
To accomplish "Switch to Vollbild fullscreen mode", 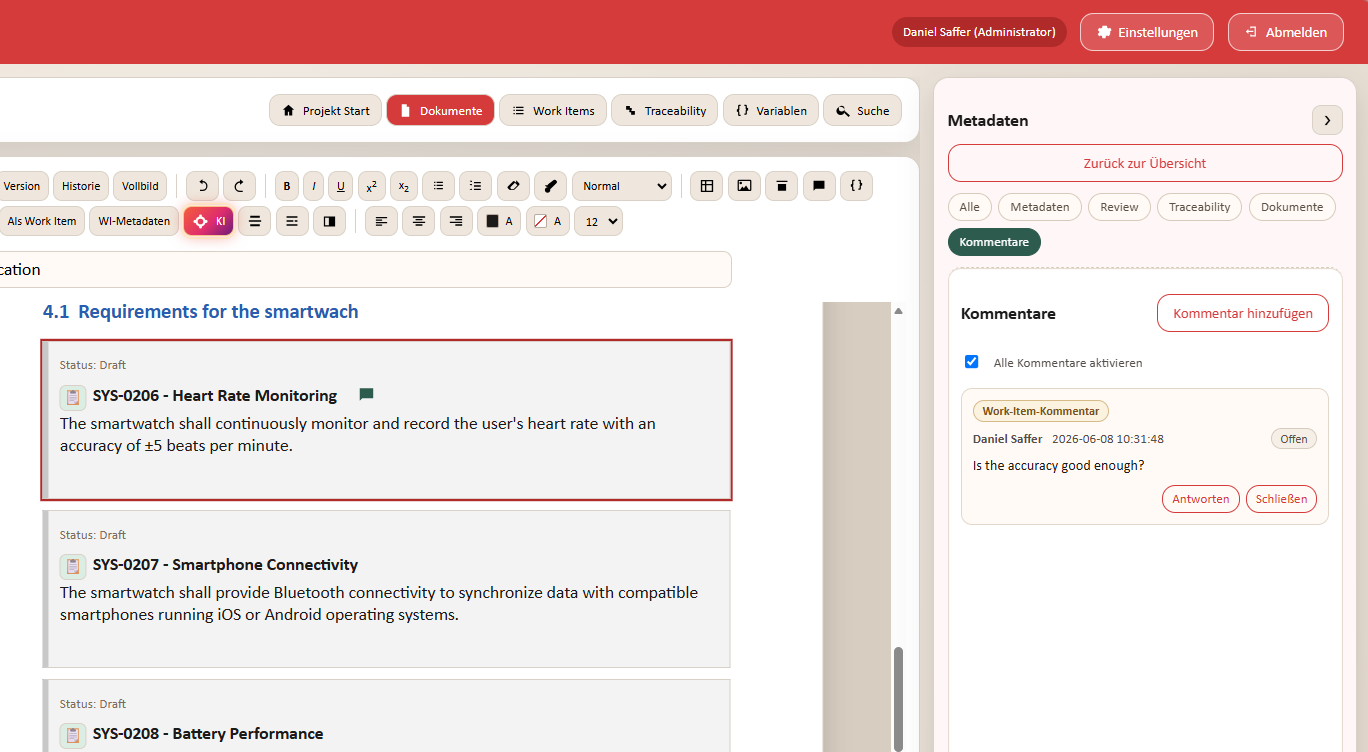I will point(140,186).
